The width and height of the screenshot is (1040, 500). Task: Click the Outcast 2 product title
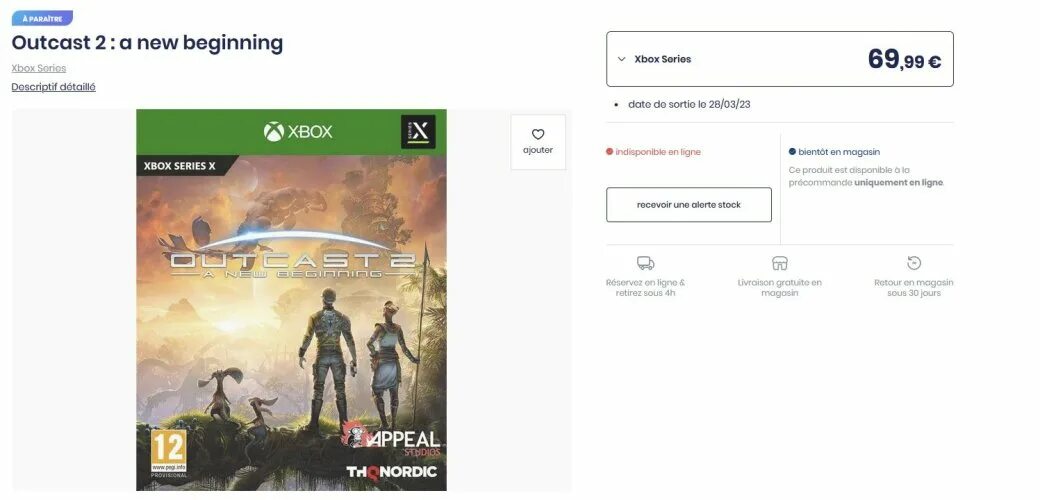147,43
